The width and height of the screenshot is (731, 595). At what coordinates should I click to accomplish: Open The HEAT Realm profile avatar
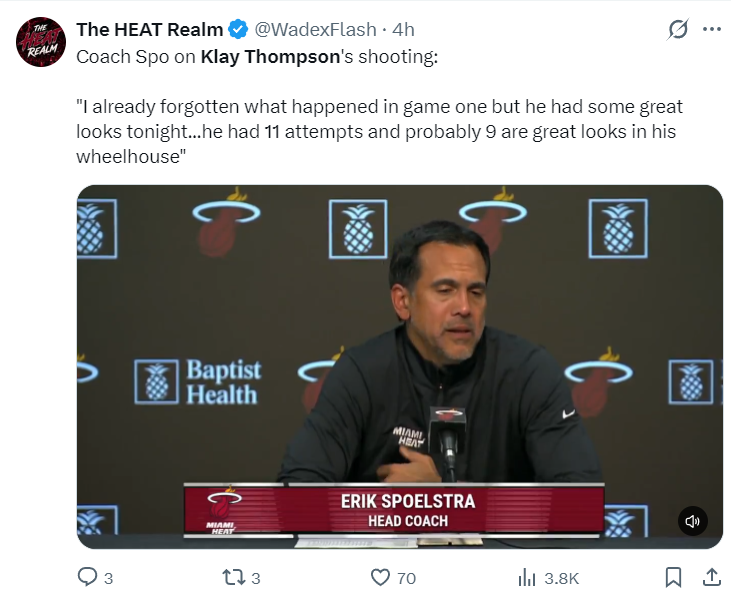[41, 42]
